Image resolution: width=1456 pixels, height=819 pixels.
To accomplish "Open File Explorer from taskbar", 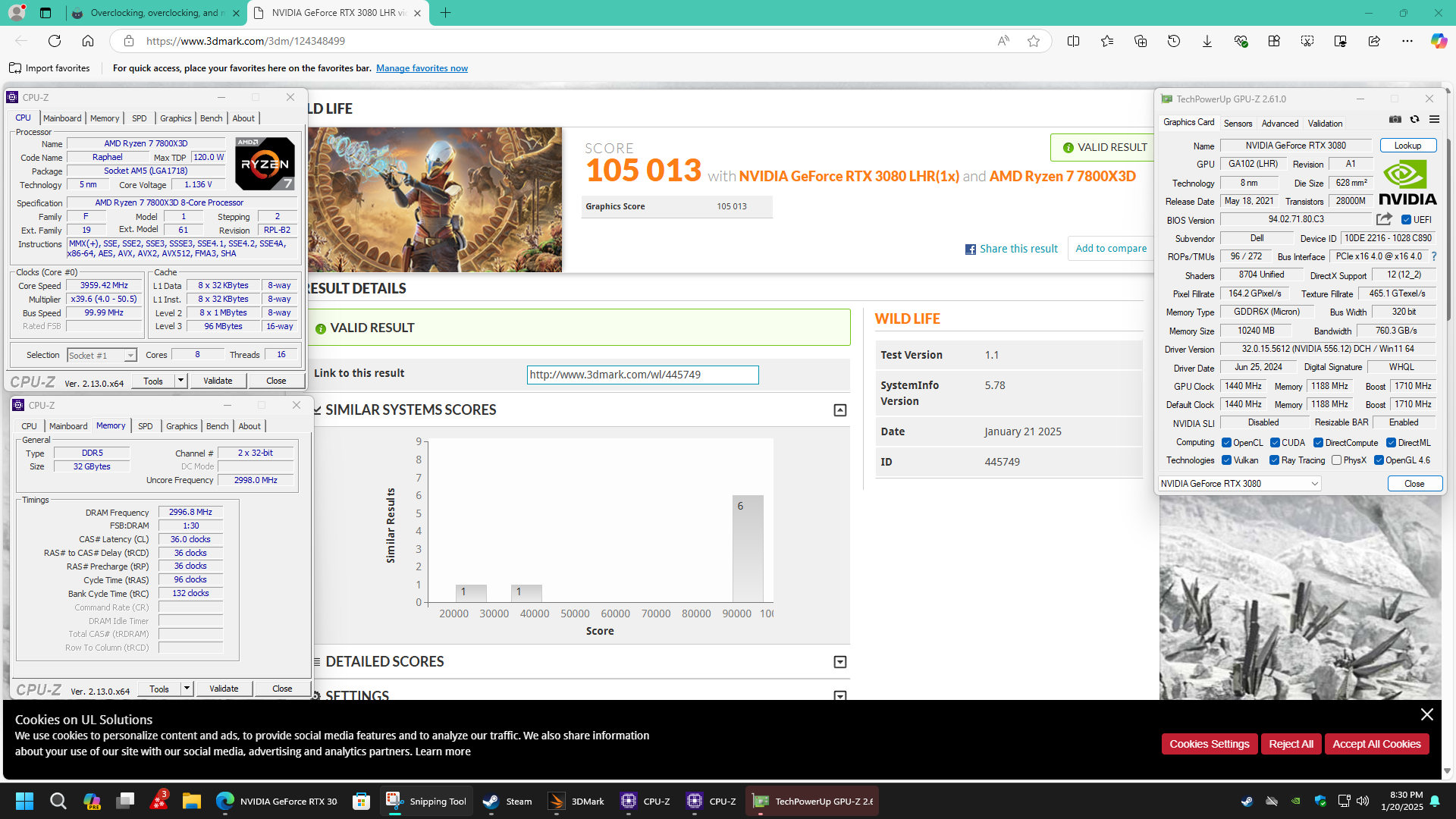I will (x=191, y=801).
